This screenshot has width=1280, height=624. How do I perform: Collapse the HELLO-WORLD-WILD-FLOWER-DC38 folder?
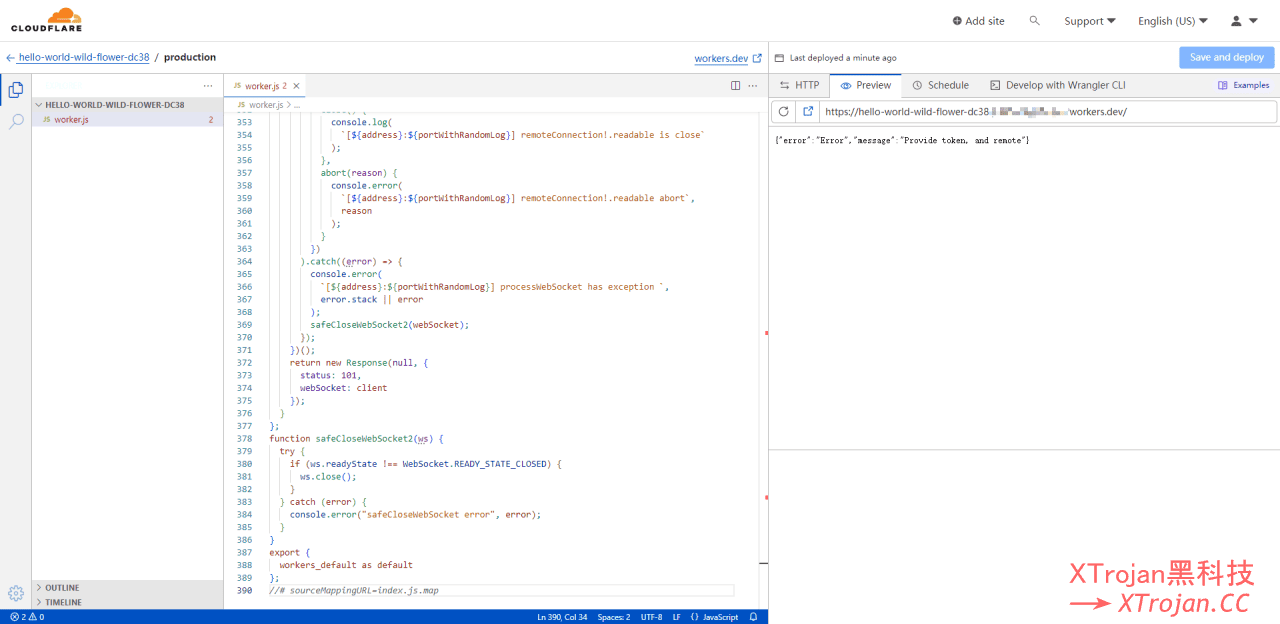tap(127, 105)
